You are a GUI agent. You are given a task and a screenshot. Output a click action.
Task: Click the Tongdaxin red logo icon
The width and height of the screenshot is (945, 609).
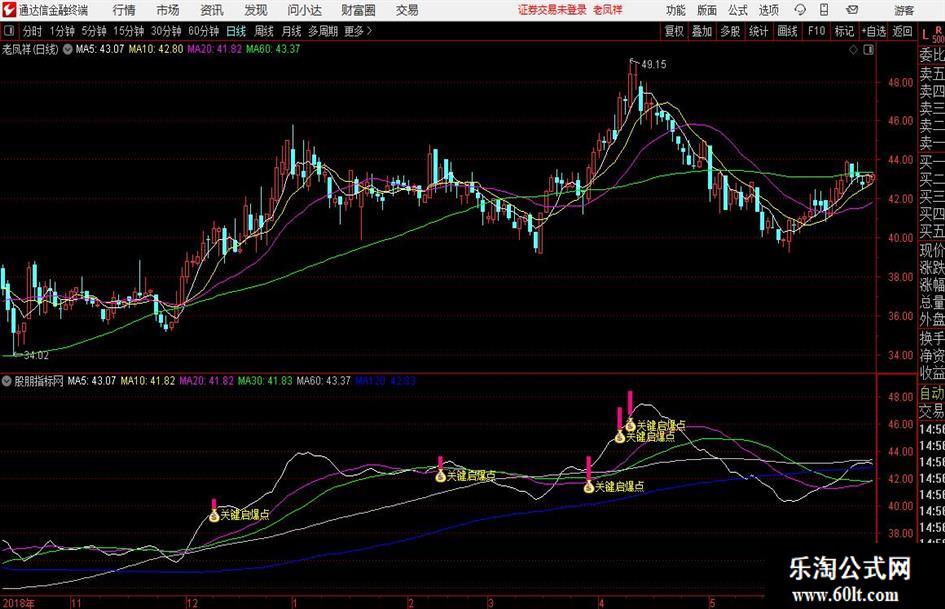pyautogui.click(x=8, y=10)
